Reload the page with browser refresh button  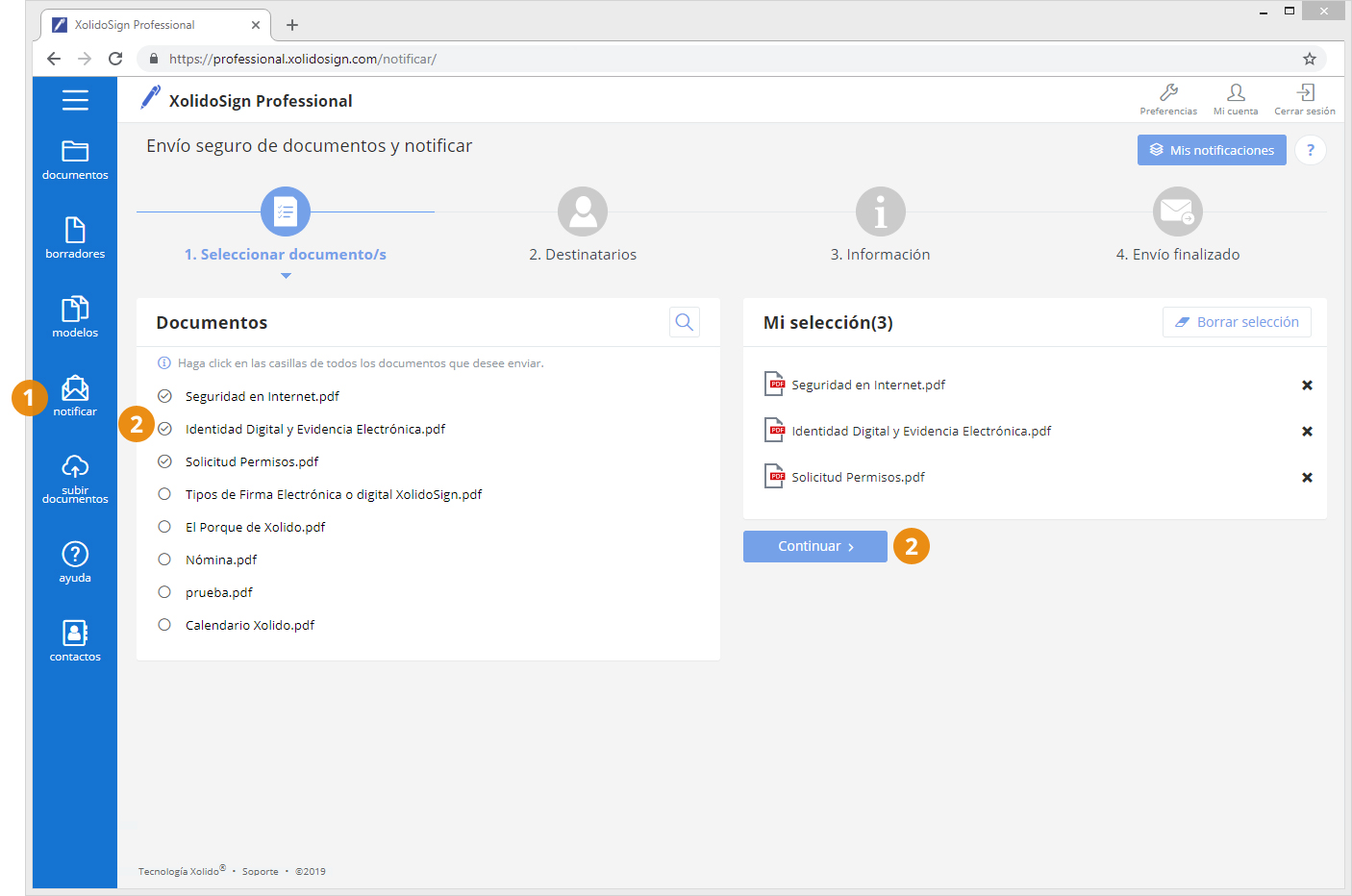pyautogui.click(x=115, y=59)
